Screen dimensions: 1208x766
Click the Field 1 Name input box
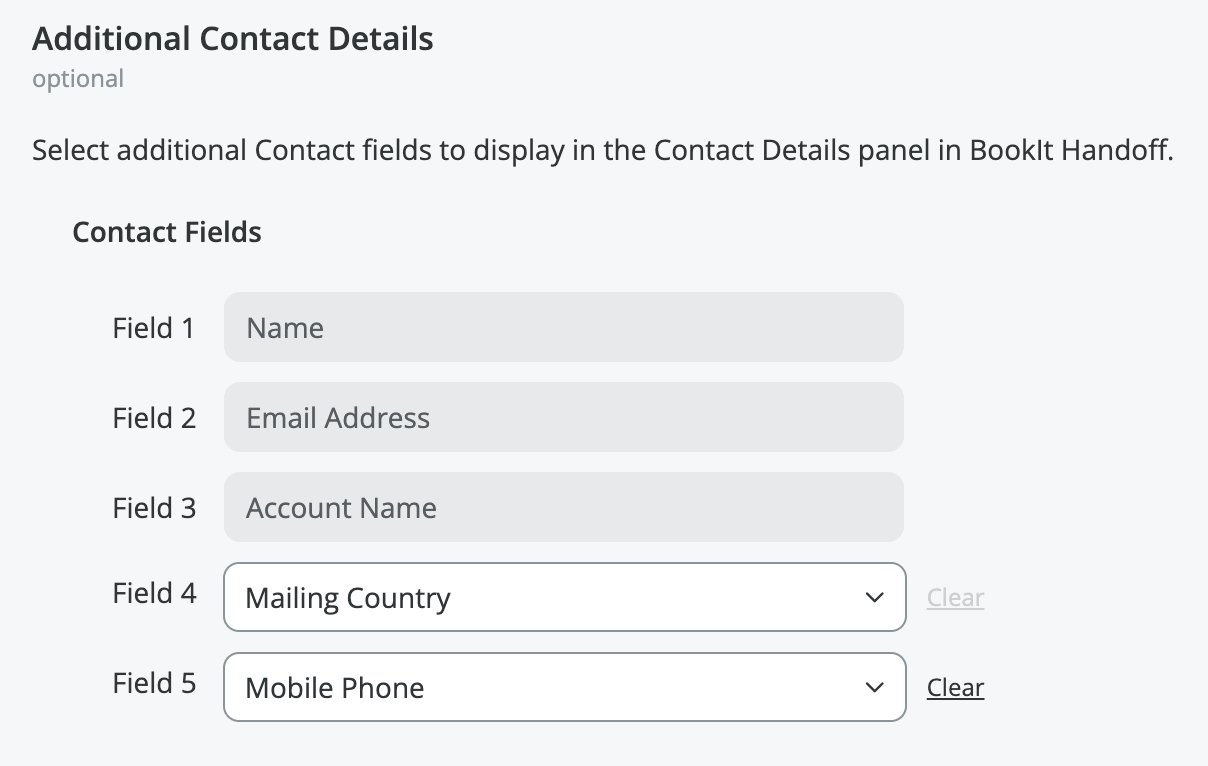point(563,328)
